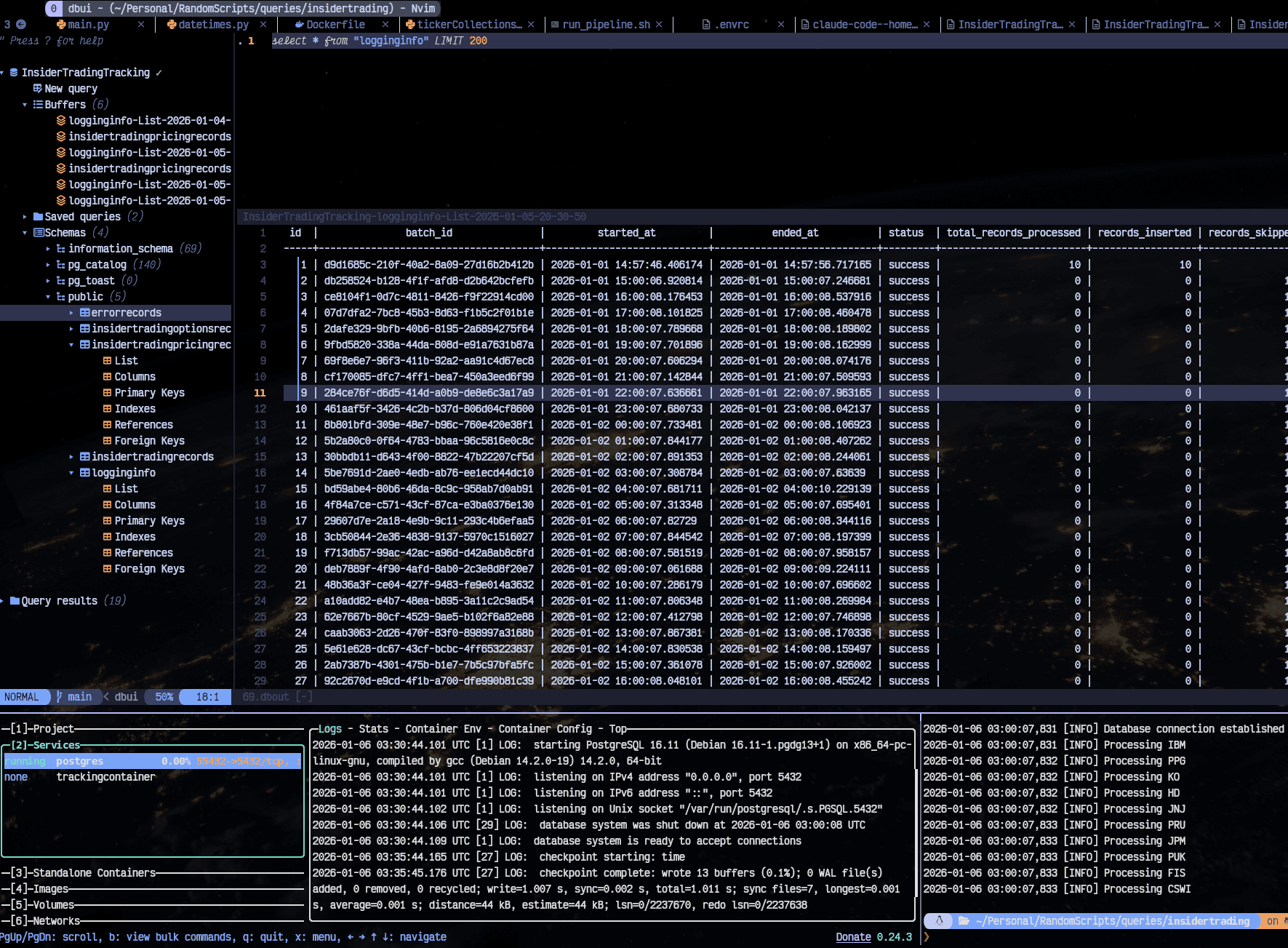1288x948 pixels.
Task: Expand the pg_catalog schema node
Action: pyautogui.click(x=49, y=265)
